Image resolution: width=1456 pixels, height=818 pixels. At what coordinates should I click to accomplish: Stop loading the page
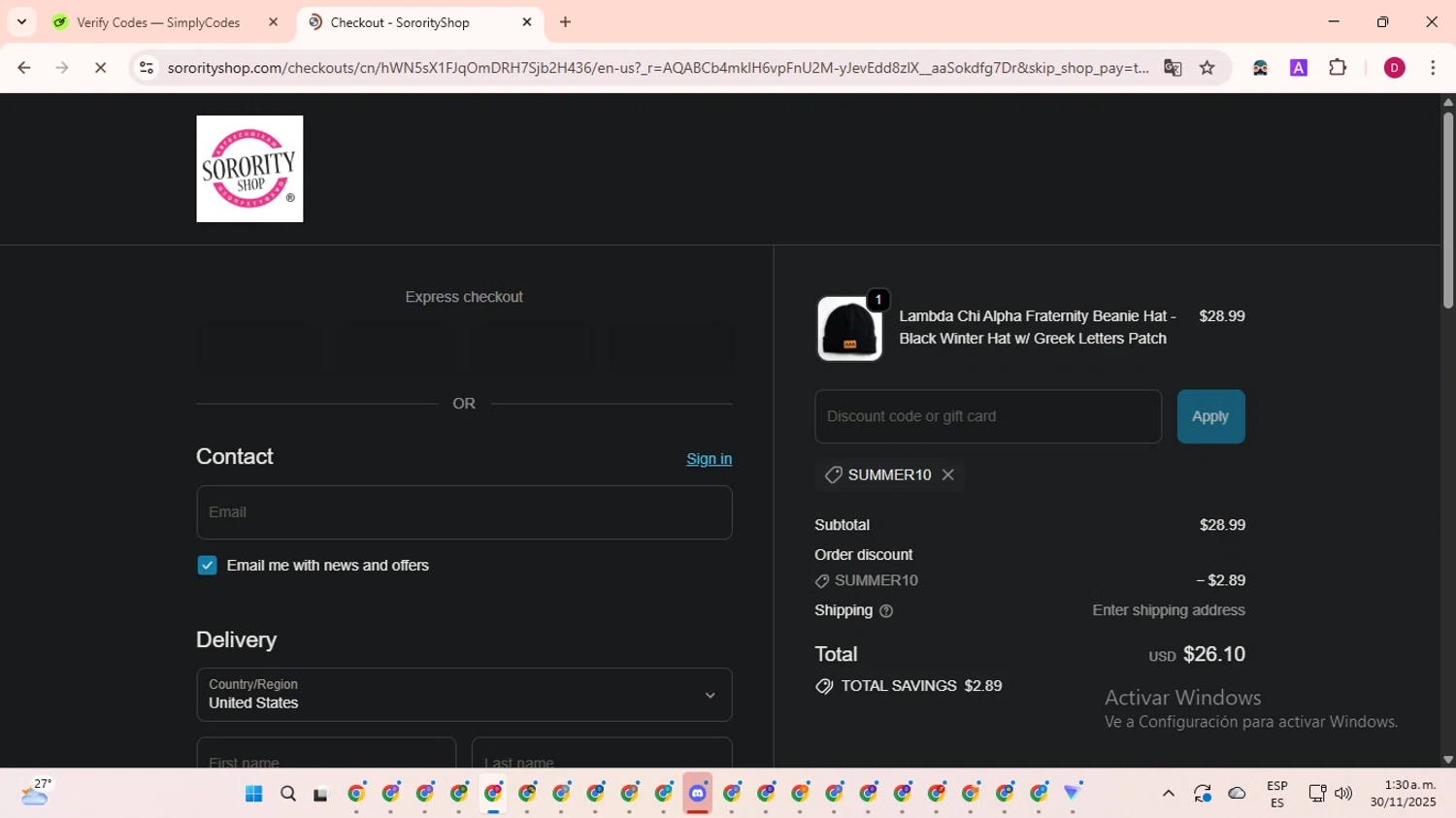tap(100, 68)
